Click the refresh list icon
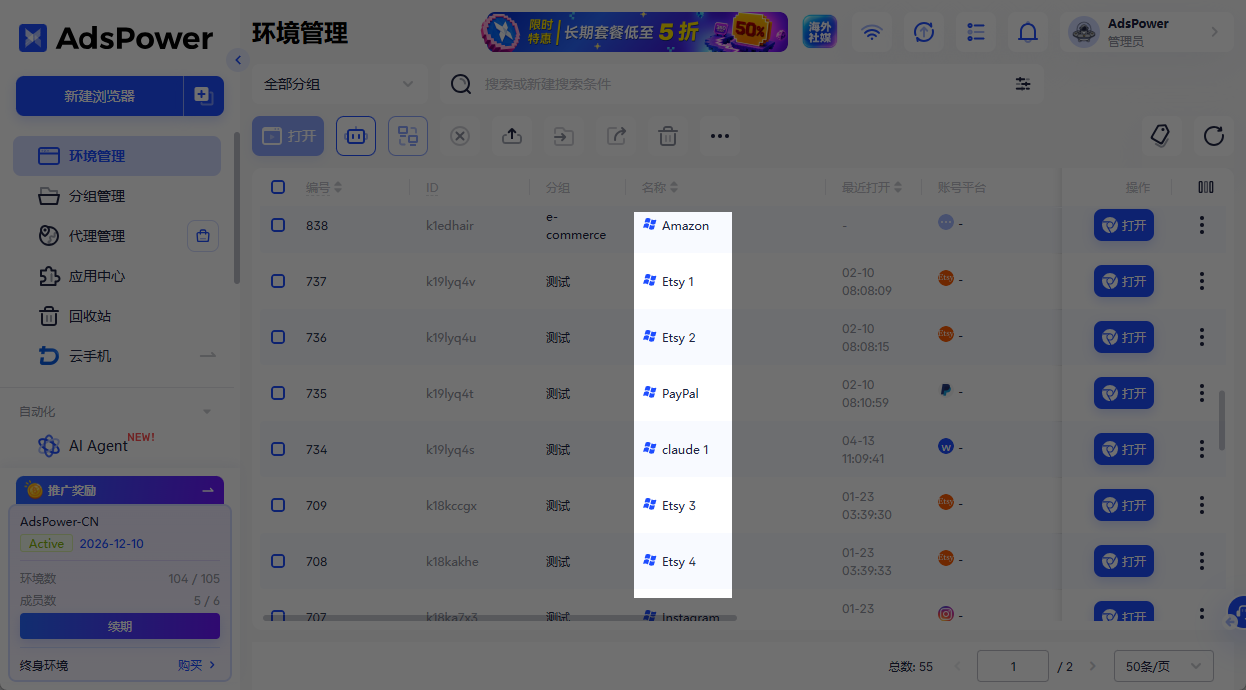 pyautogui.click(x=1214, y=136)
